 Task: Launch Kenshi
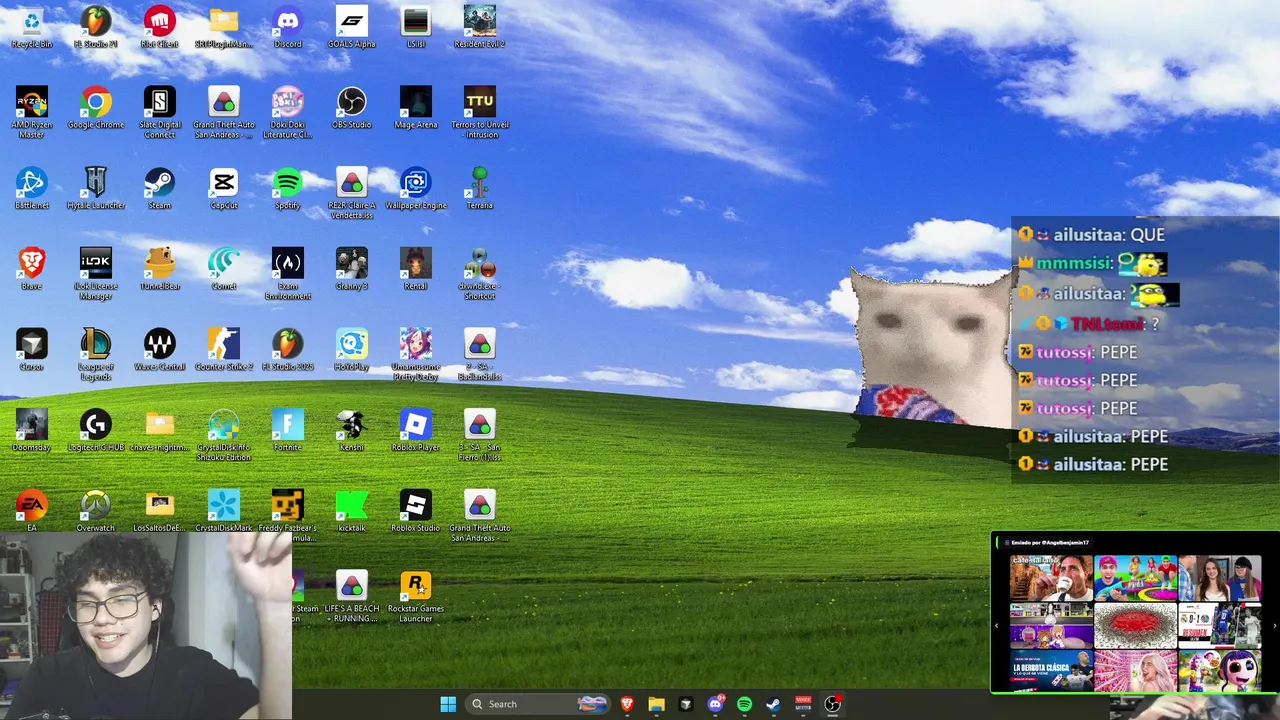click(x=351, y=431)
